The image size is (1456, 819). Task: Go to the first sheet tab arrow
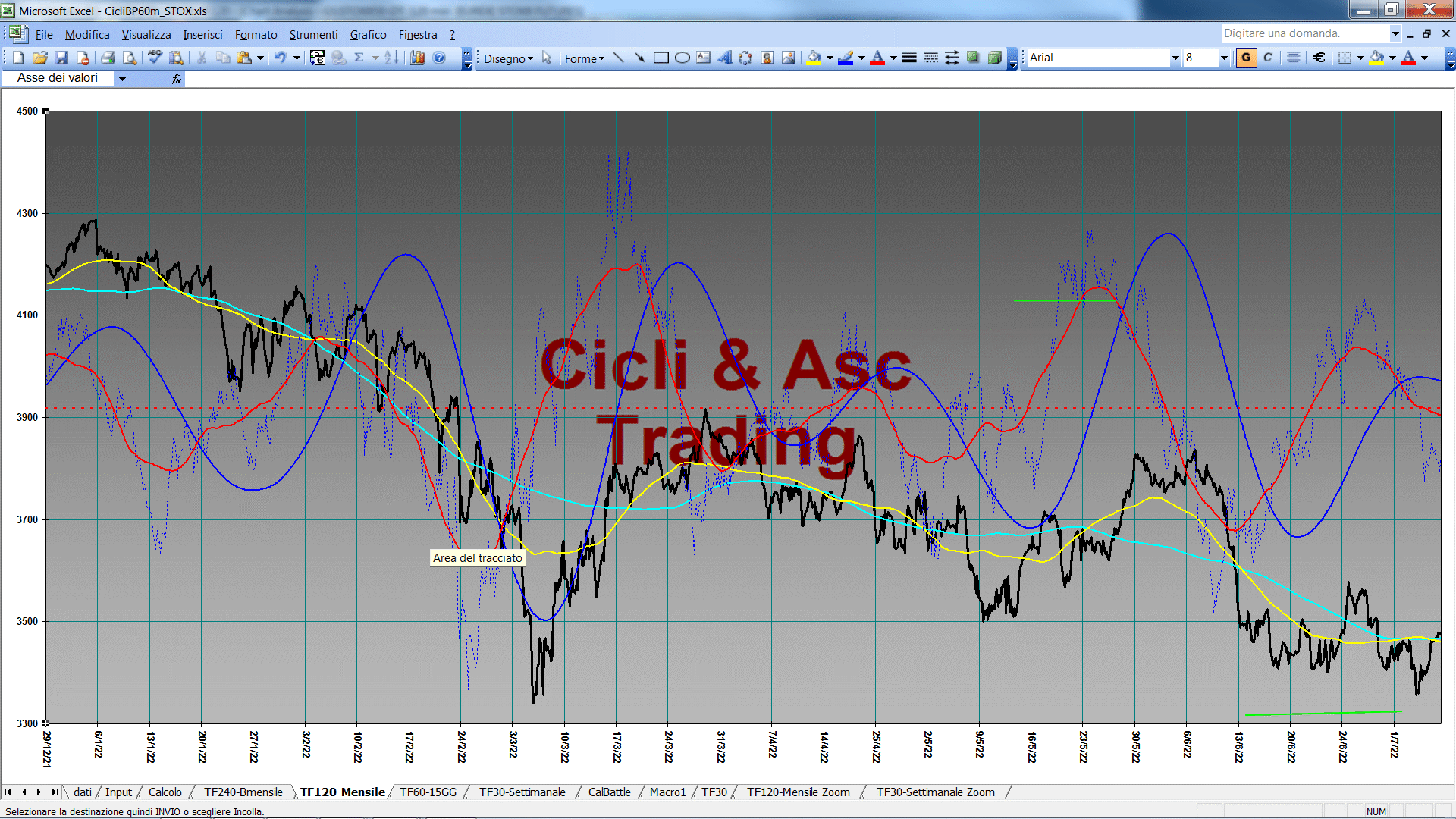click(x=8, y=792)
